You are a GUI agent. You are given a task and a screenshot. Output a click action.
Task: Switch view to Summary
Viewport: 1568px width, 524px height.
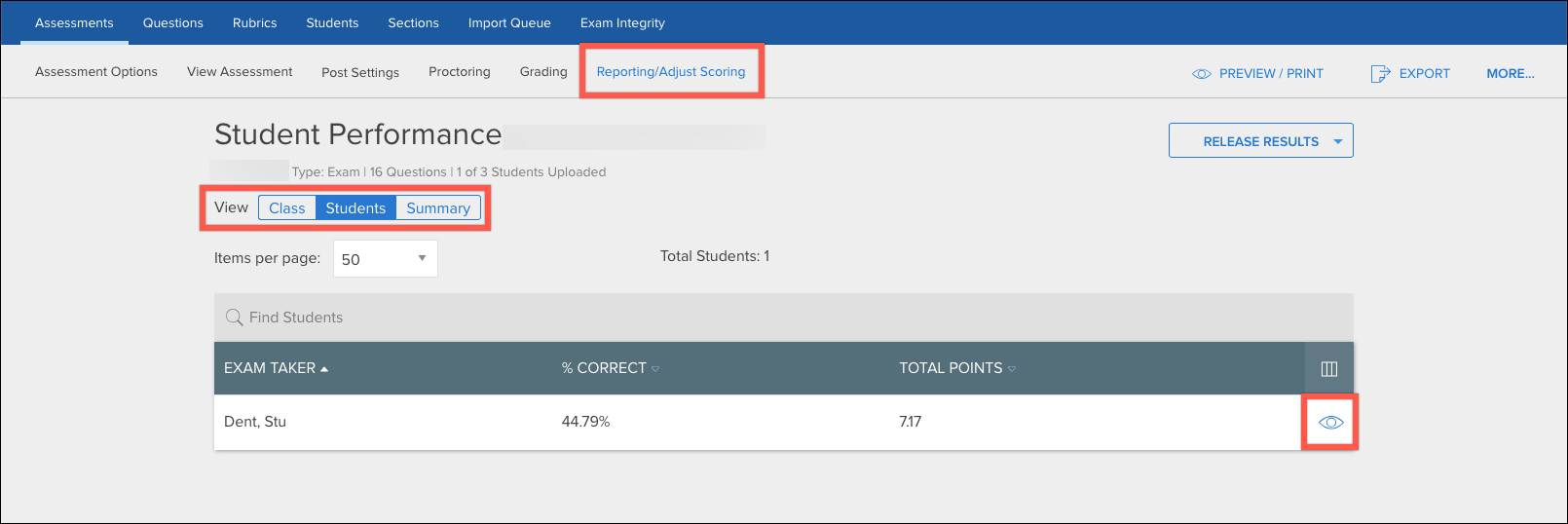[x=438, y=208]
